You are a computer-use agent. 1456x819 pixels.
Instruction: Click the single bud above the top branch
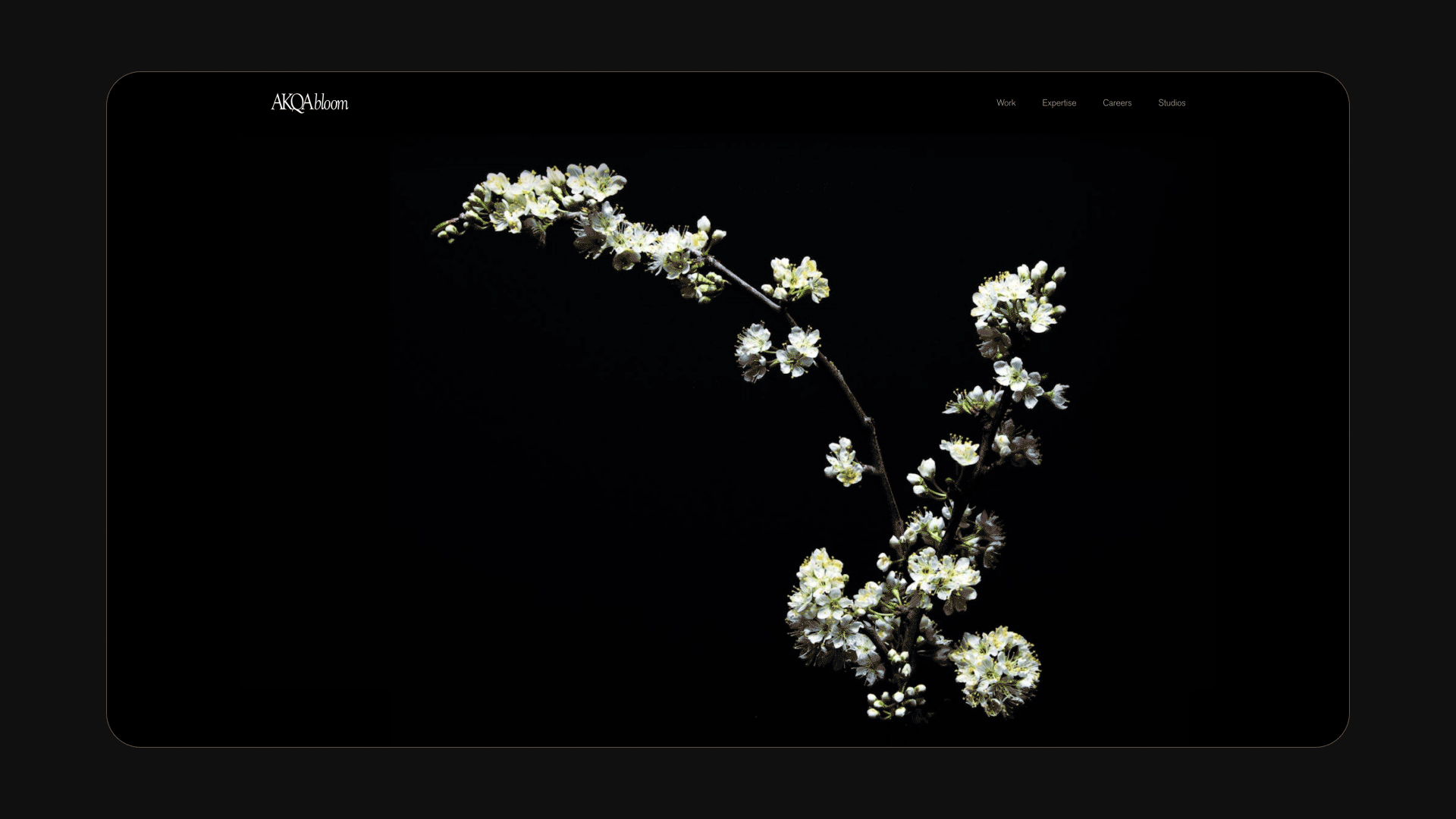(x=704, y=224)
